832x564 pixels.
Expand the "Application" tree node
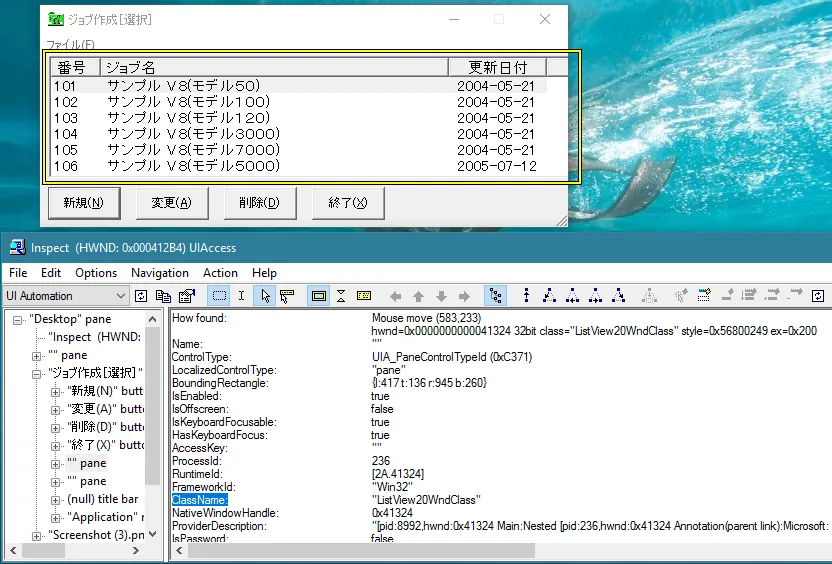[55, 518]
